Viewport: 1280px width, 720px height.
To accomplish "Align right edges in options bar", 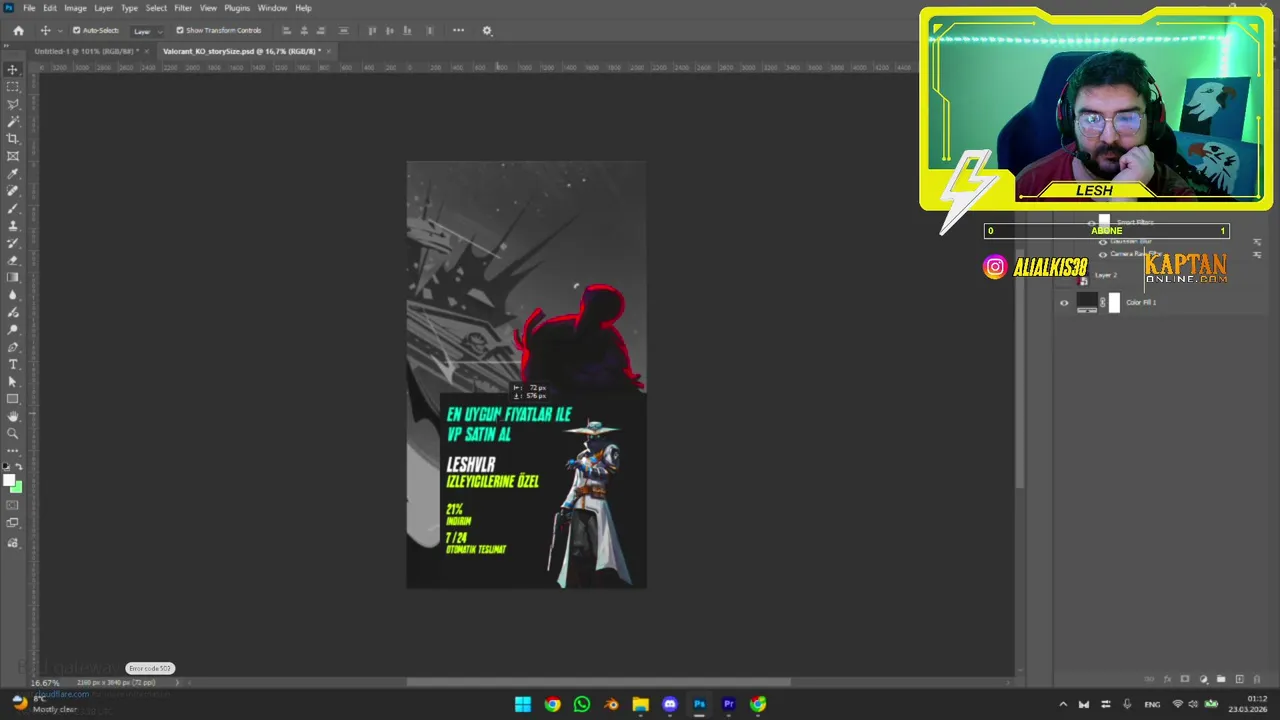I will coord(322,30).
